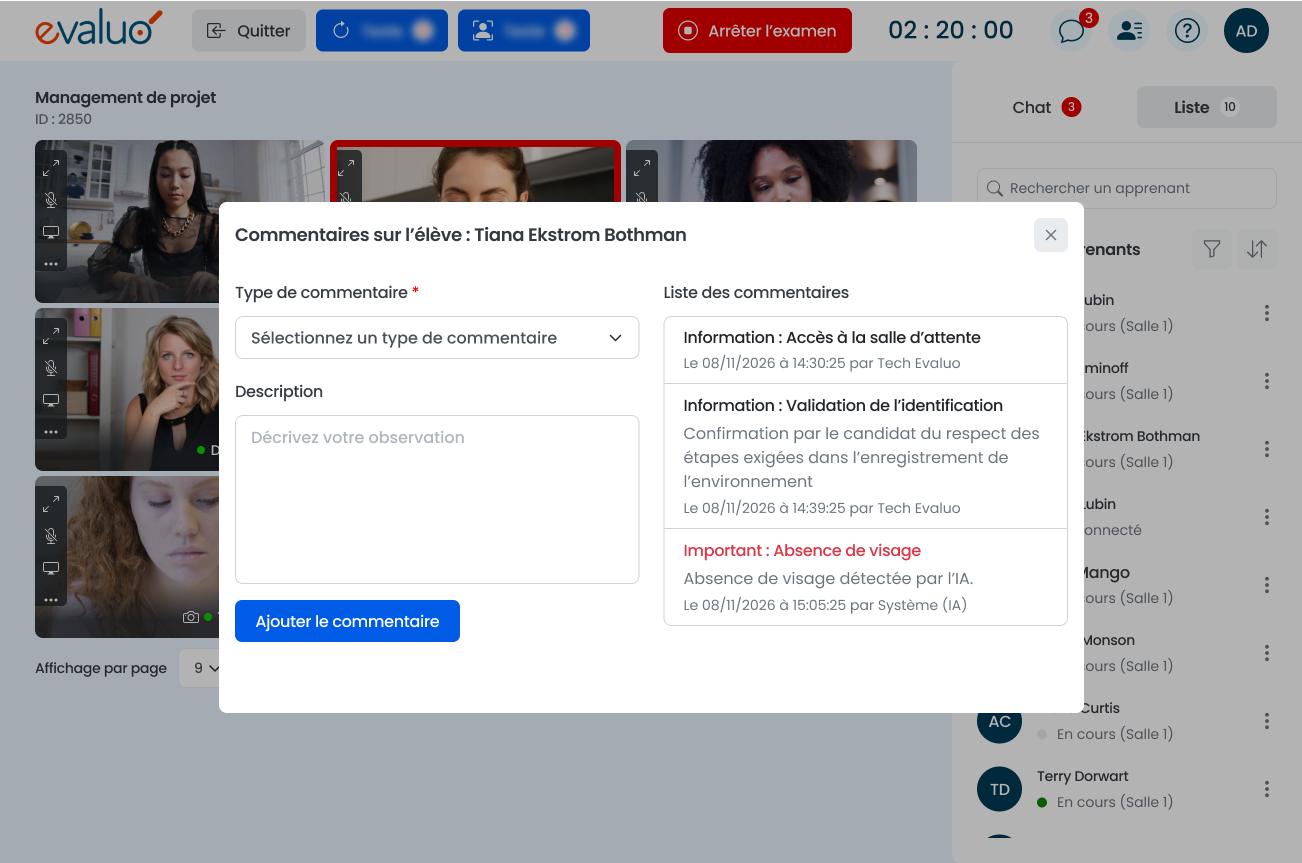Open the filter icon above the learner list

(1211, 249)
